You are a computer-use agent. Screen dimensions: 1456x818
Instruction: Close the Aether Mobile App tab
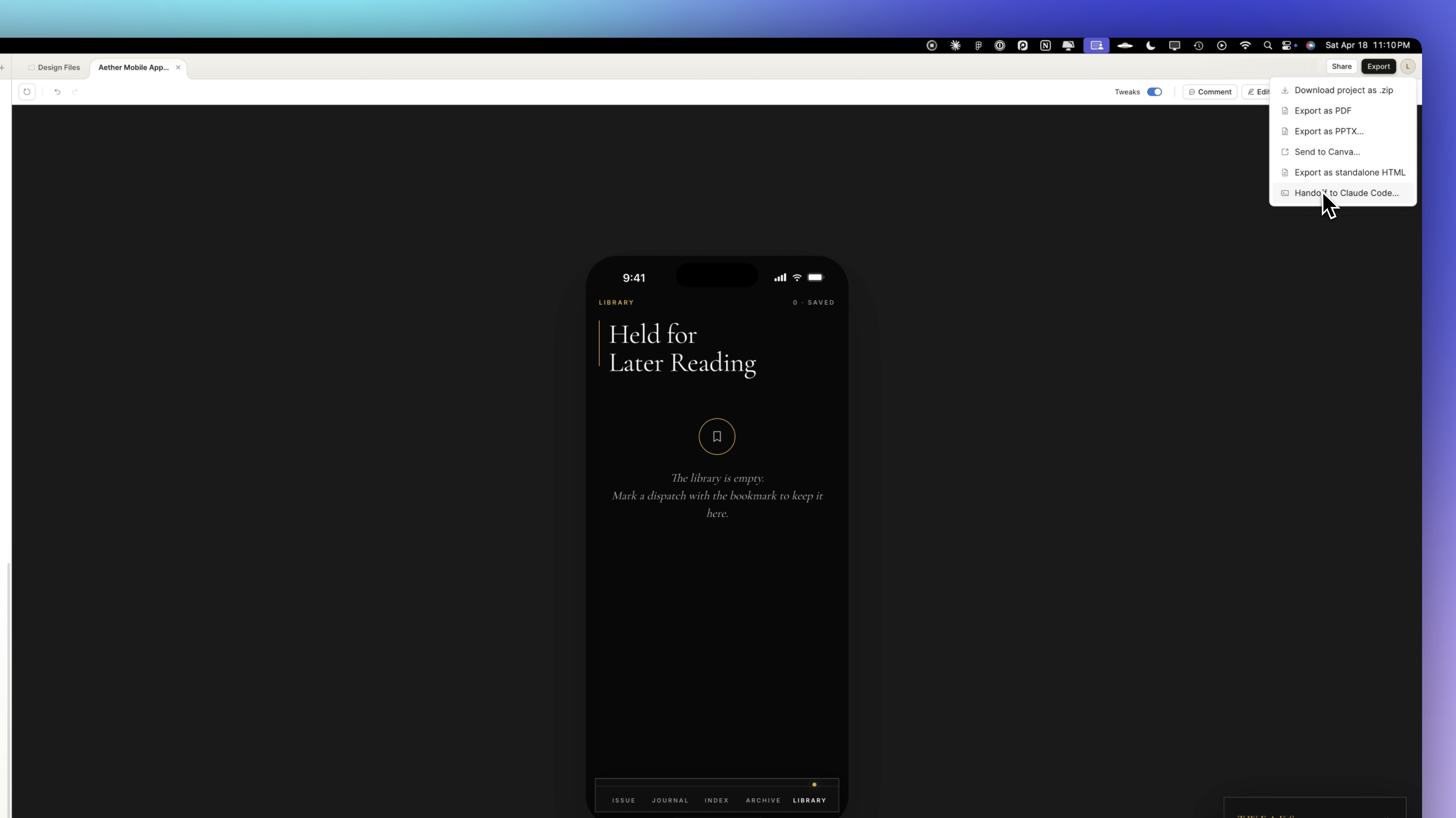[178, 68]
